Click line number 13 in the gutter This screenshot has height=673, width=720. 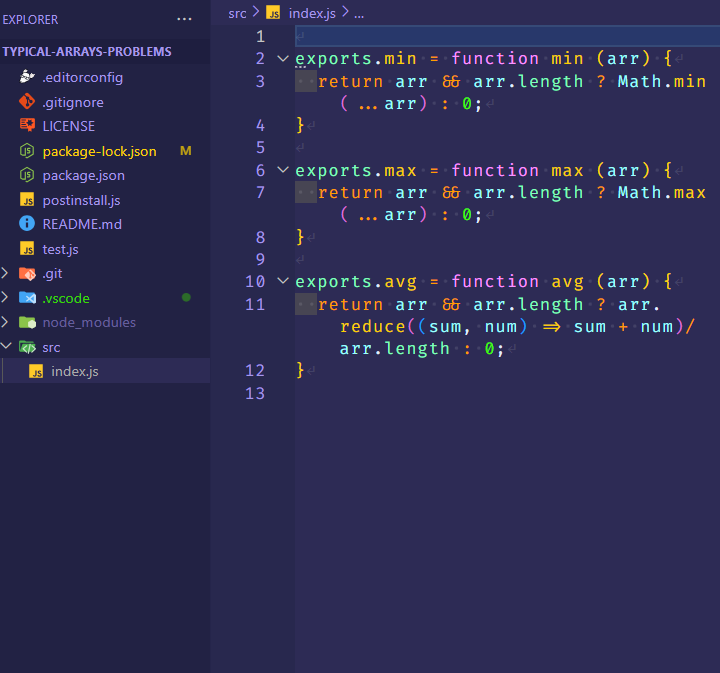(x=255, y=393)
